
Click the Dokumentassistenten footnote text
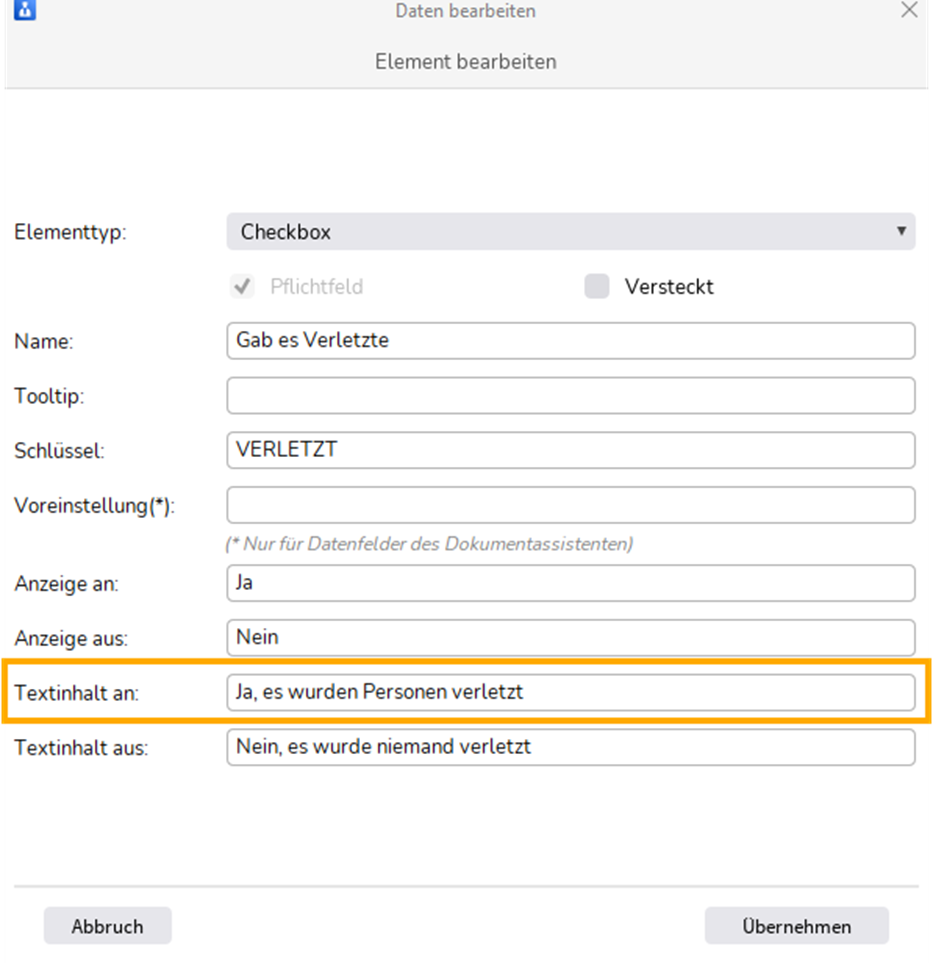point(429,544)
